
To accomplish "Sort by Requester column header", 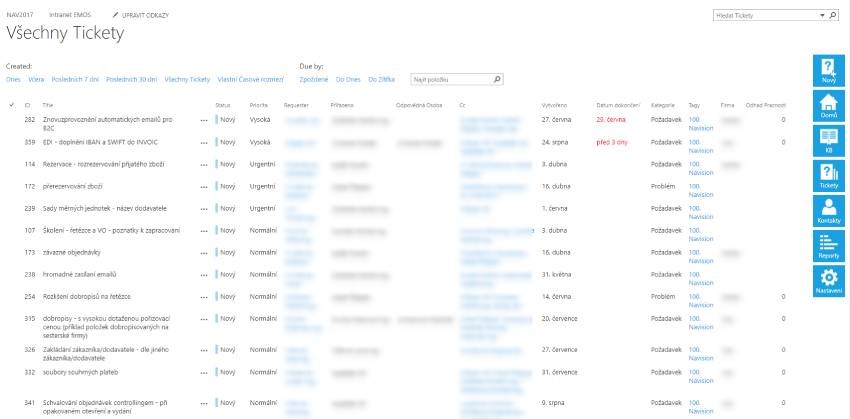I will tap(296, 105).
